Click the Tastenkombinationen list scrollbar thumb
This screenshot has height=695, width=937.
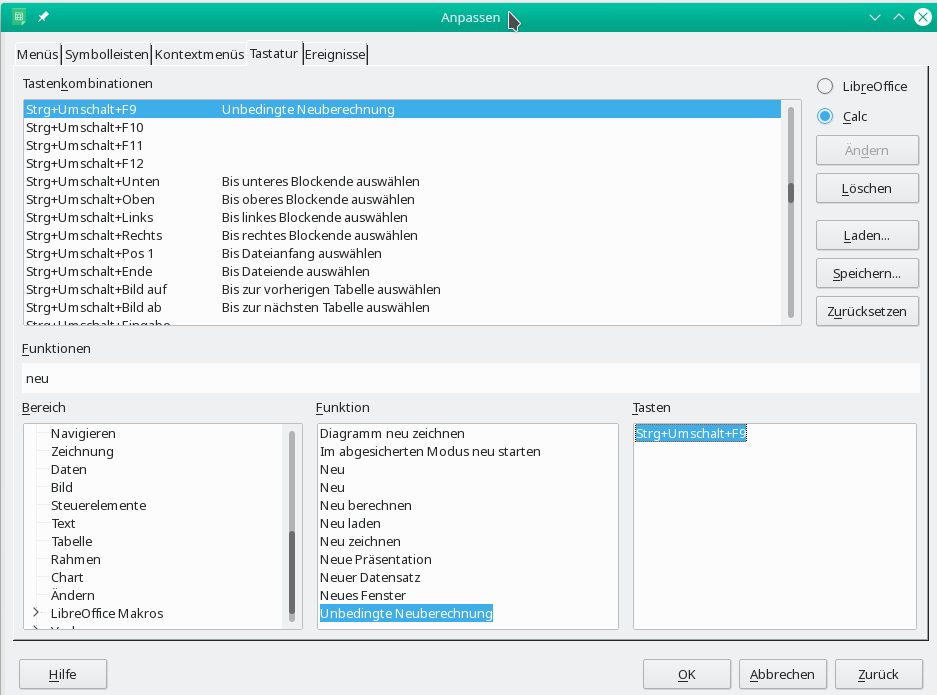click(x=791, y=192)
